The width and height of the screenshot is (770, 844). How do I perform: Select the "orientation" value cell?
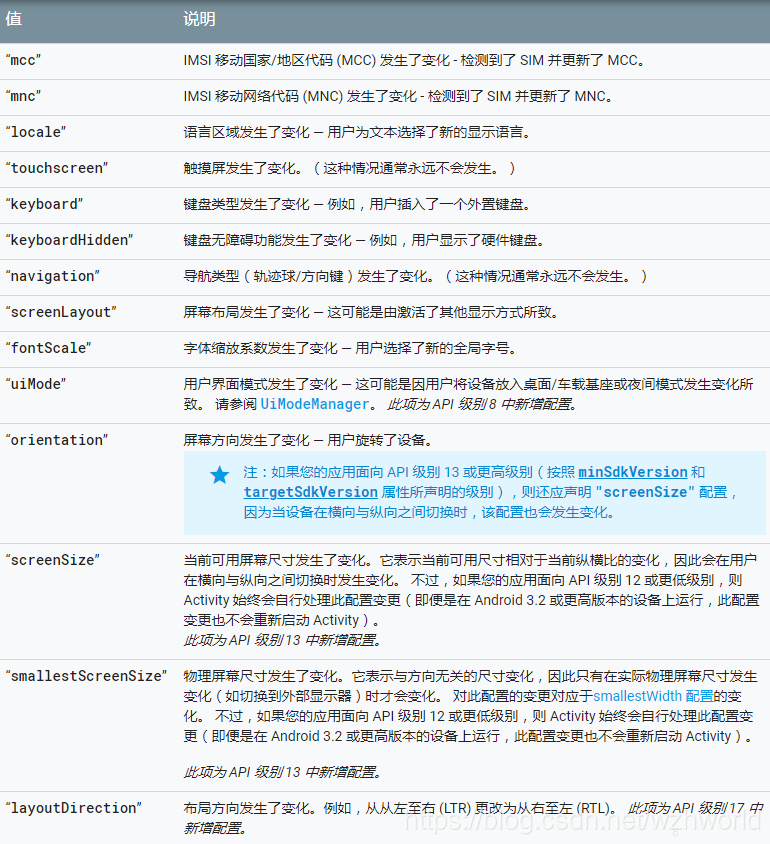coord(56,440)
